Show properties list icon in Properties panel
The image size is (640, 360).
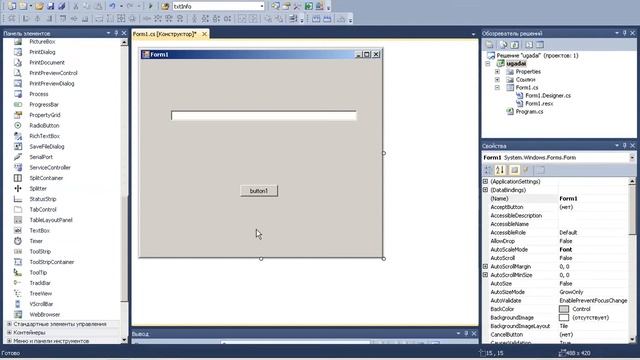pyautogui.click(x=514, y=170)
